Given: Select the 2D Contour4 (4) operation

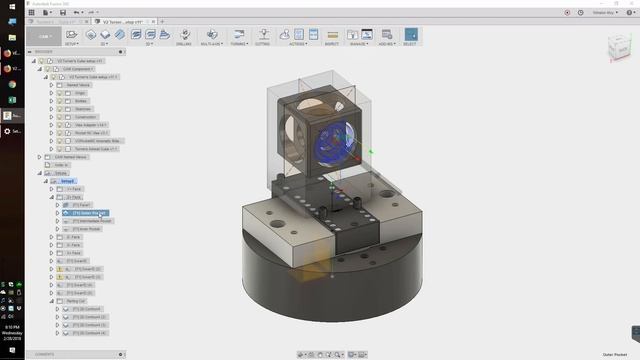Looking at the screenshot, I should click(86, 333).
